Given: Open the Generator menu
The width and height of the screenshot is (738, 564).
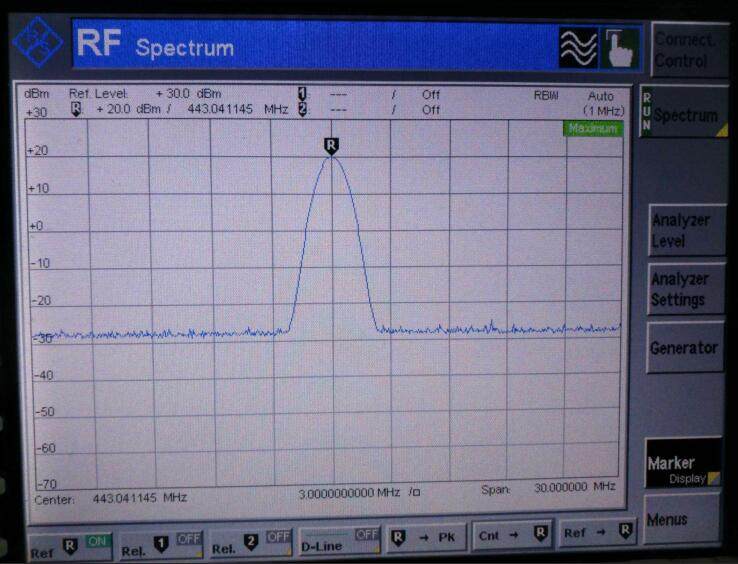Looking at the screenshot, I should click(685, 347).
